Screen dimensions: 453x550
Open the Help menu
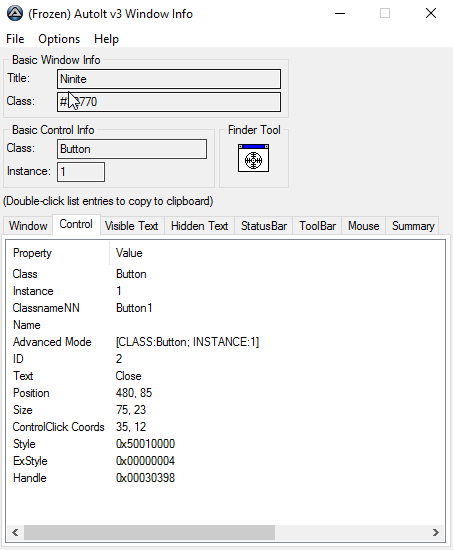(x=106, y=39)
